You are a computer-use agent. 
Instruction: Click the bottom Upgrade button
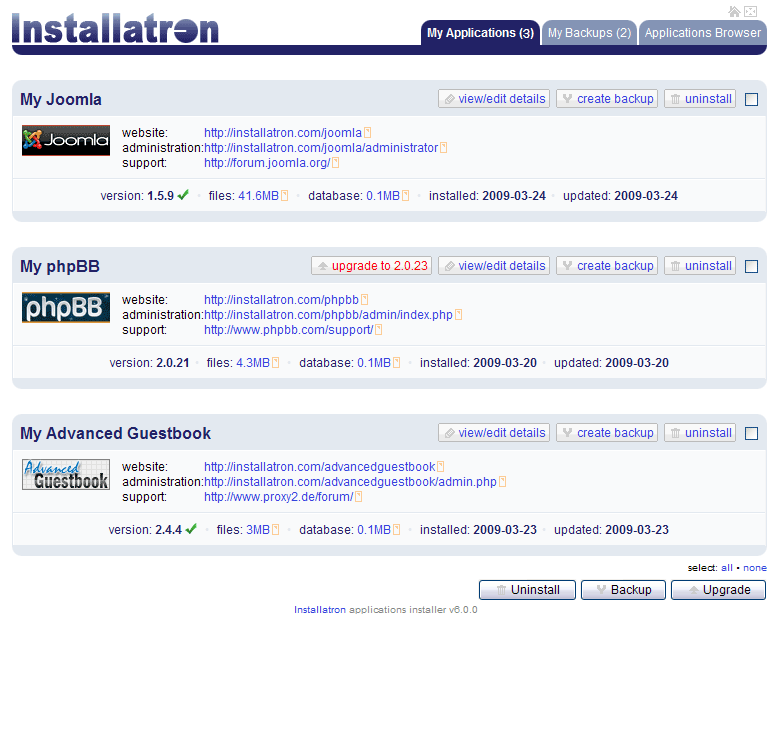[718, 590]
